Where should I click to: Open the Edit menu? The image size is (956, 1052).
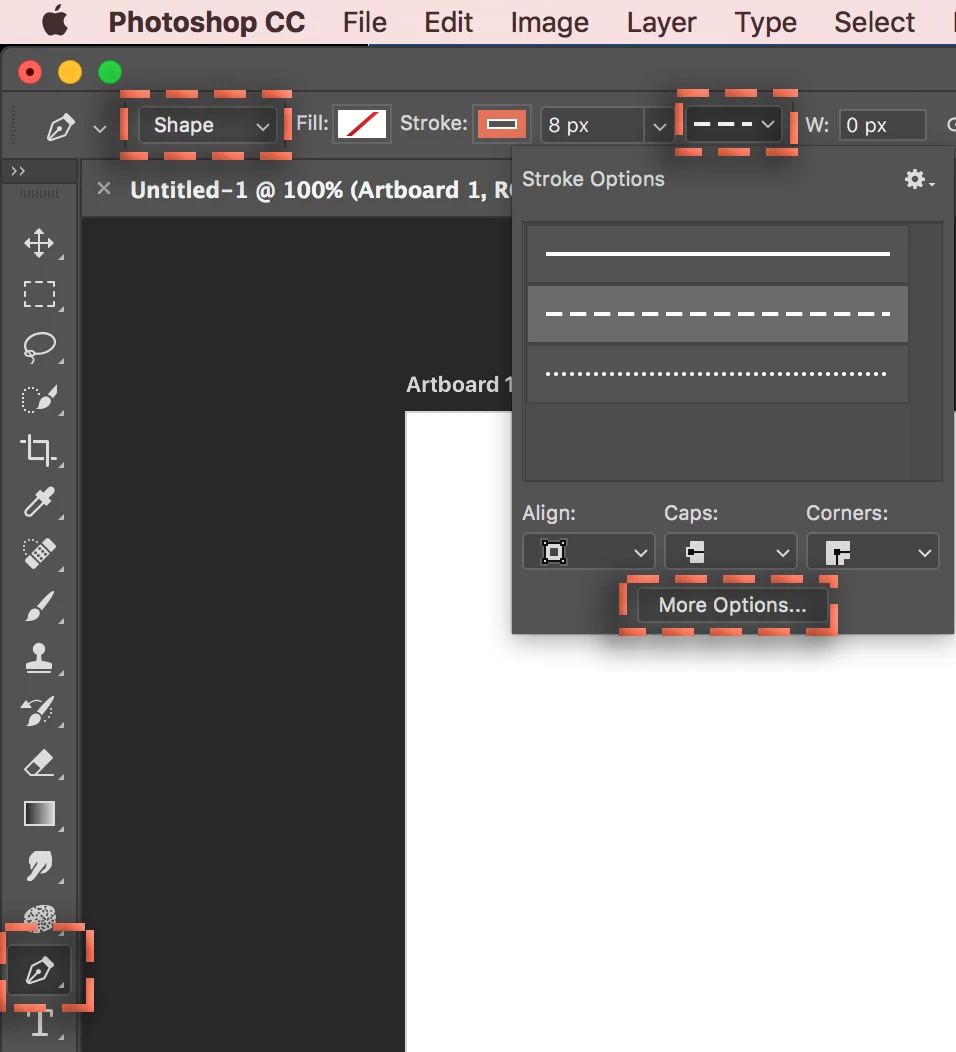pos(448,22)
